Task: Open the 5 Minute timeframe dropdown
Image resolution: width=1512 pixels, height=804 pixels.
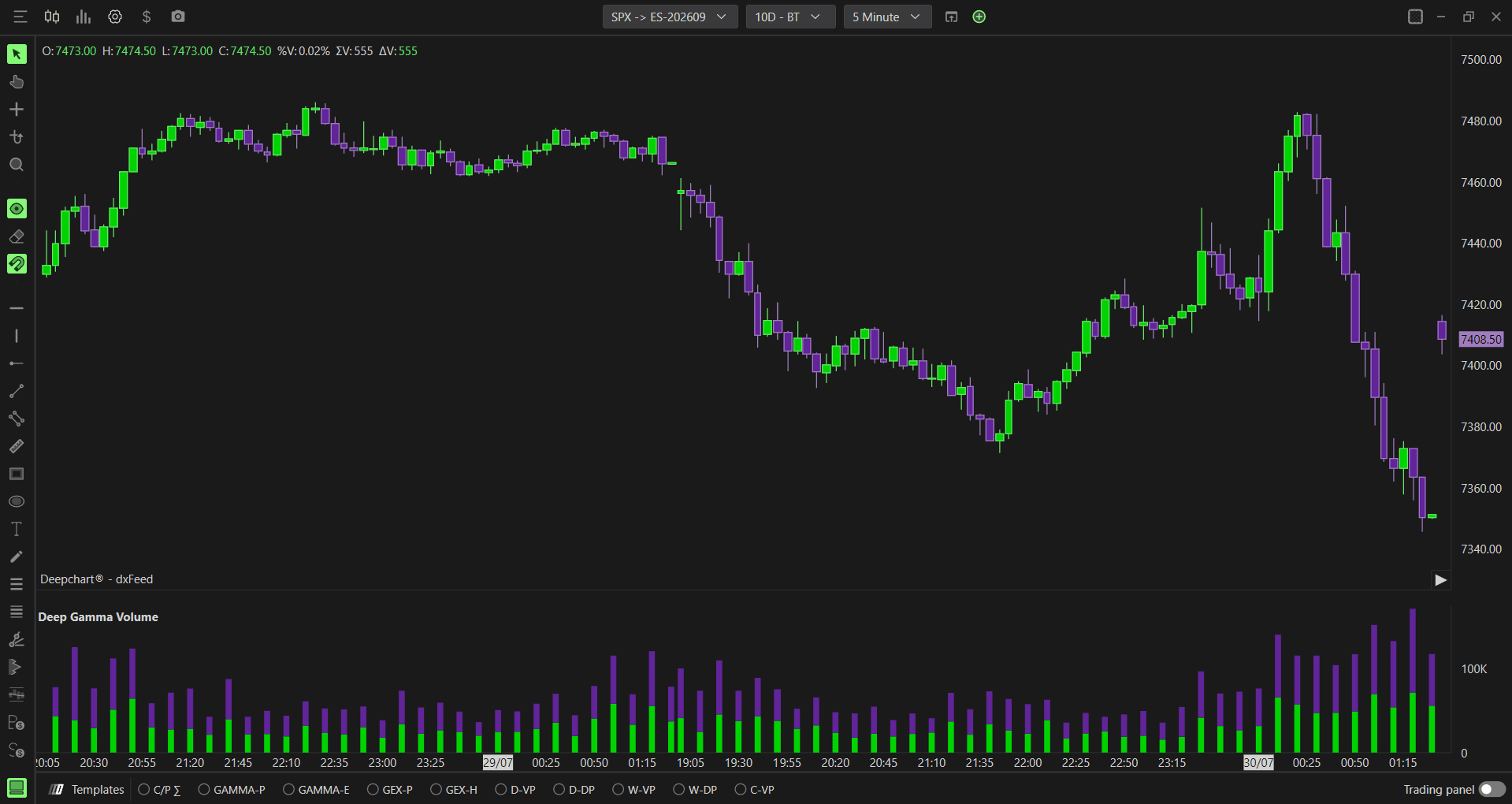Action: tap(887, 17)
